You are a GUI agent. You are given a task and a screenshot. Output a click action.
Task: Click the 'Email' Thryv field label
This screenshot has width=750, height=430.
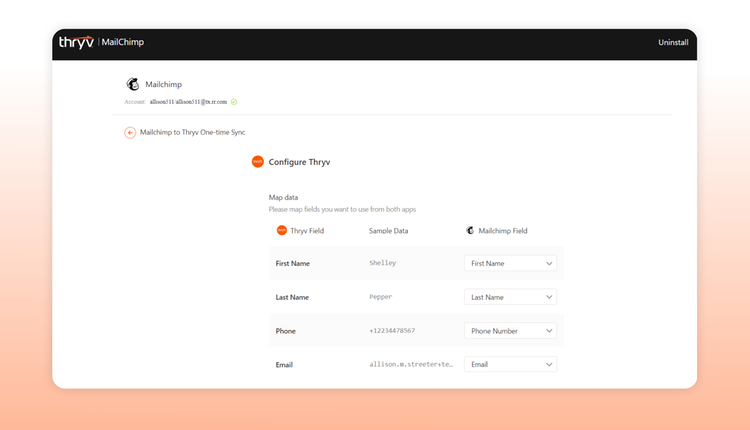click(284, 365)
